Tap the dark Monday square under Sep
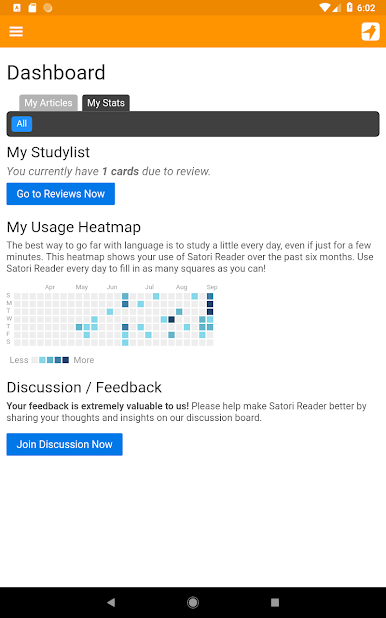Image resolution: width=386 pixels, height=618 pixels. [210, 304]
